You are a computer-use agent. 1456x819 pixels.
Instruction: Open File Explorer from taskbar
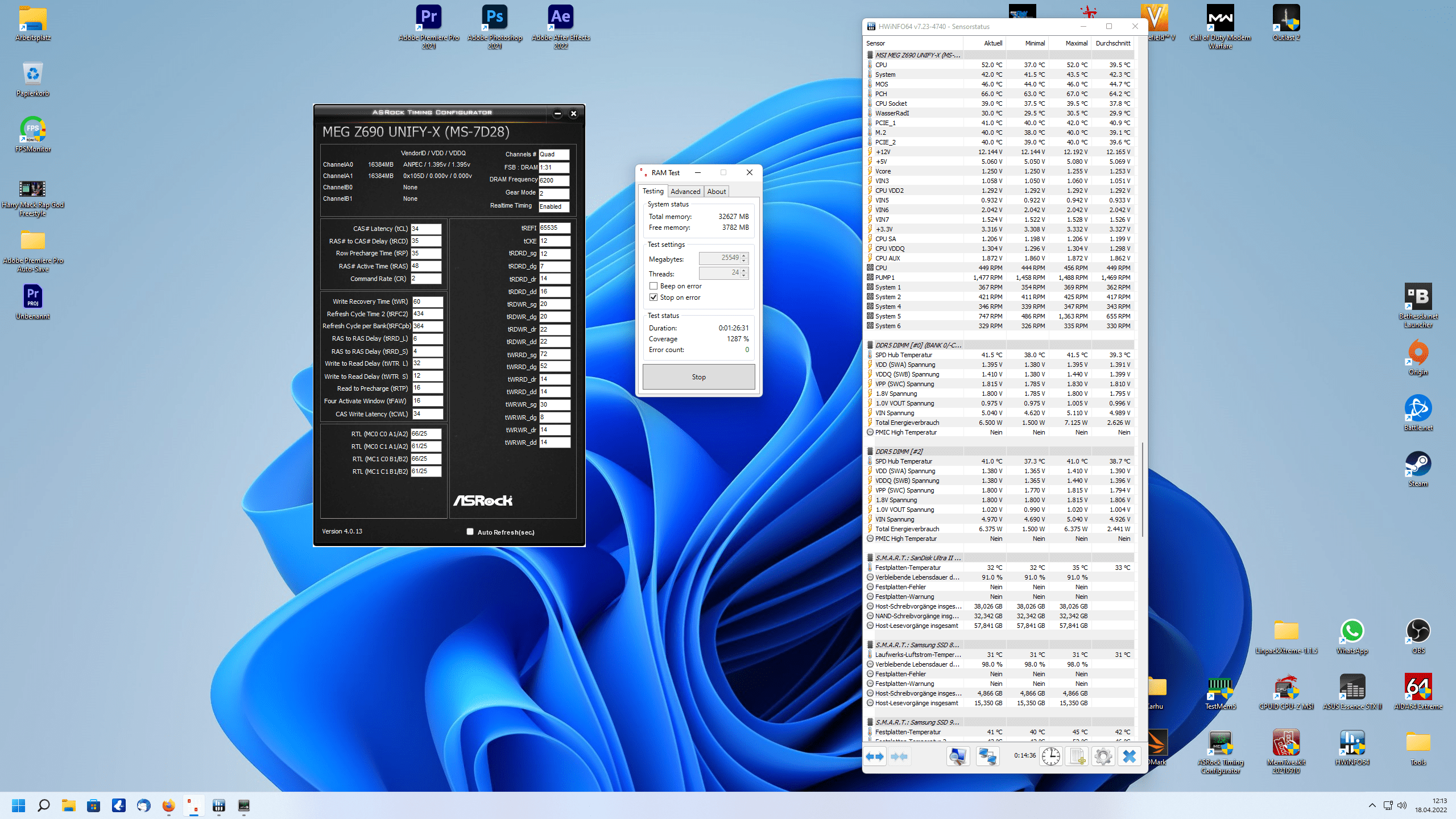(x=69, y=805)
